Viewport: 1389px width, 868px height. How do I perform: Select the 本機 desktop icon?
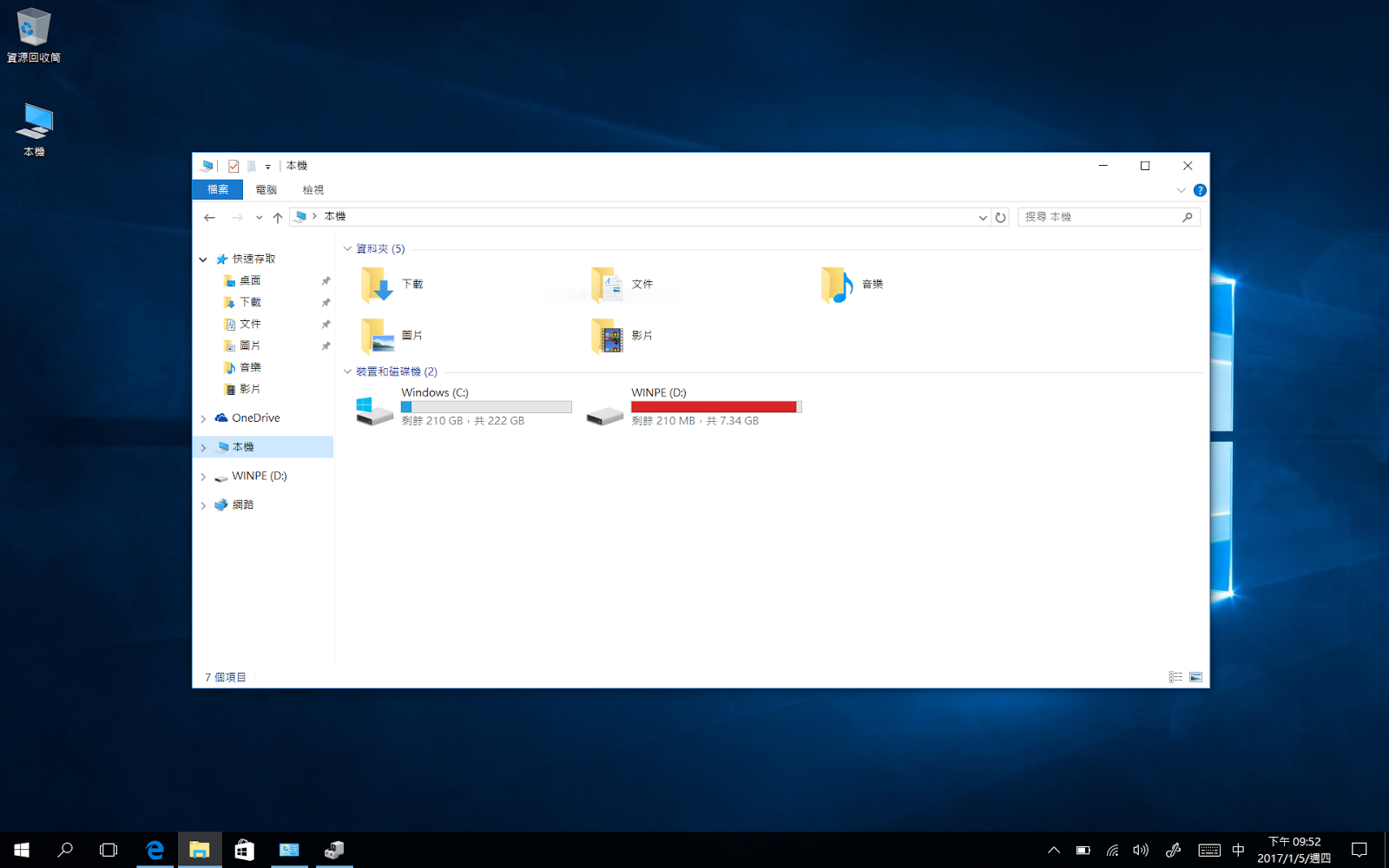(34, 130)
